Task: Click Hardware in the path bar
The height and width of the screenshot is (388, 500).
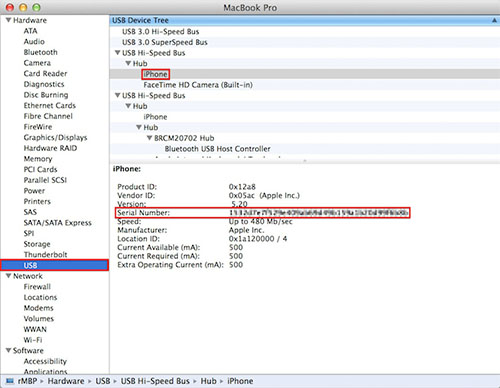Action: 66,381
